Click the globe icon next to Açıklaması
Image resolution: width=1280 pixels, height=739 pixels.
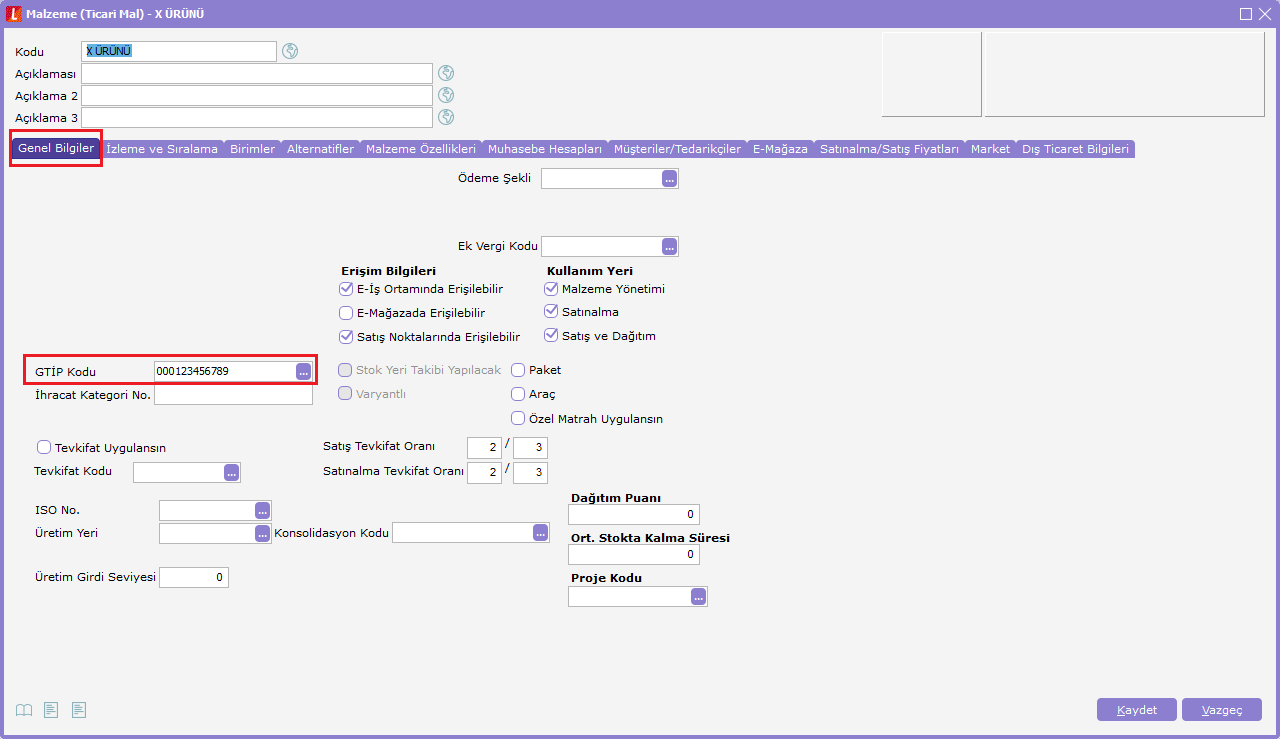(446, 73)
